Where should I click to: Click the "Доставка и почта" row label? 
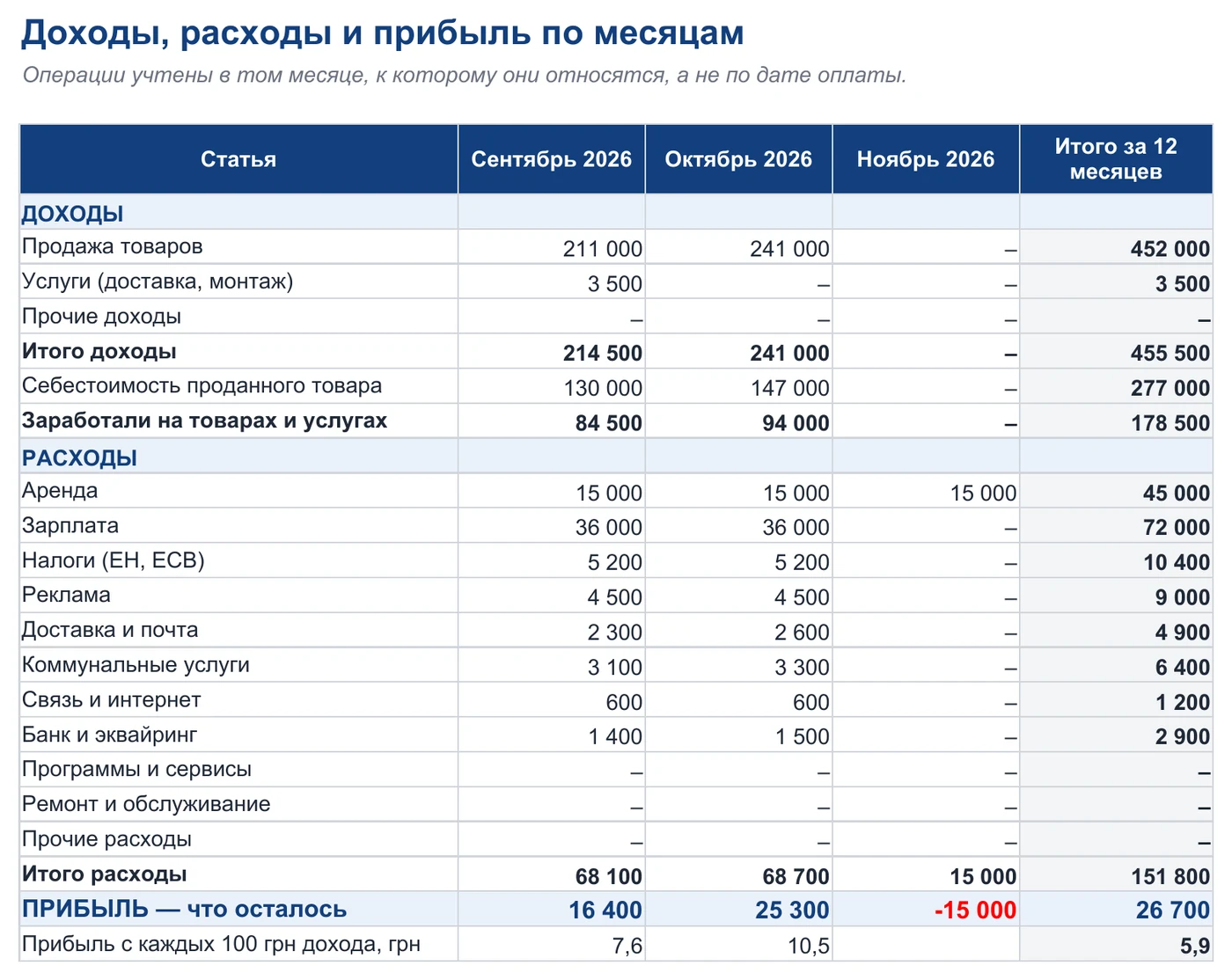[x=110, y=631]
